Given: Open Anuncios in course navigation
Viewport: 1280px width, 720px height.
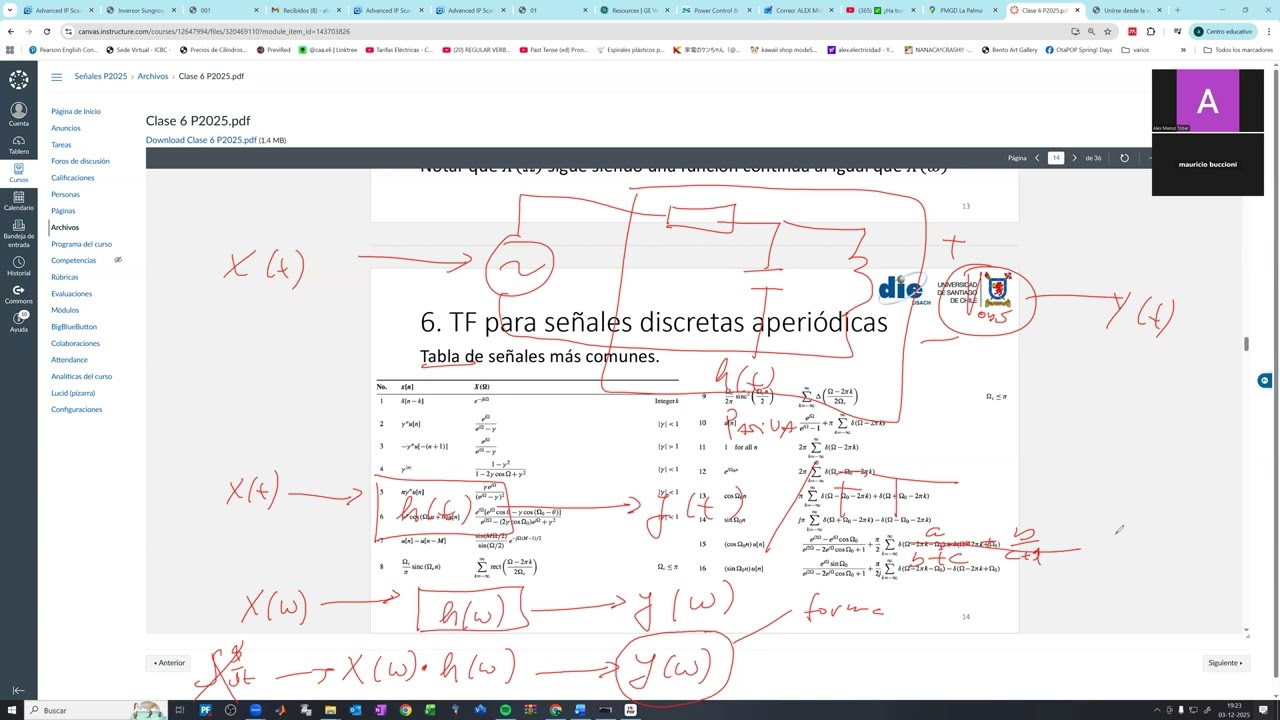Looking at the screenshot, I should pos(66,128).
